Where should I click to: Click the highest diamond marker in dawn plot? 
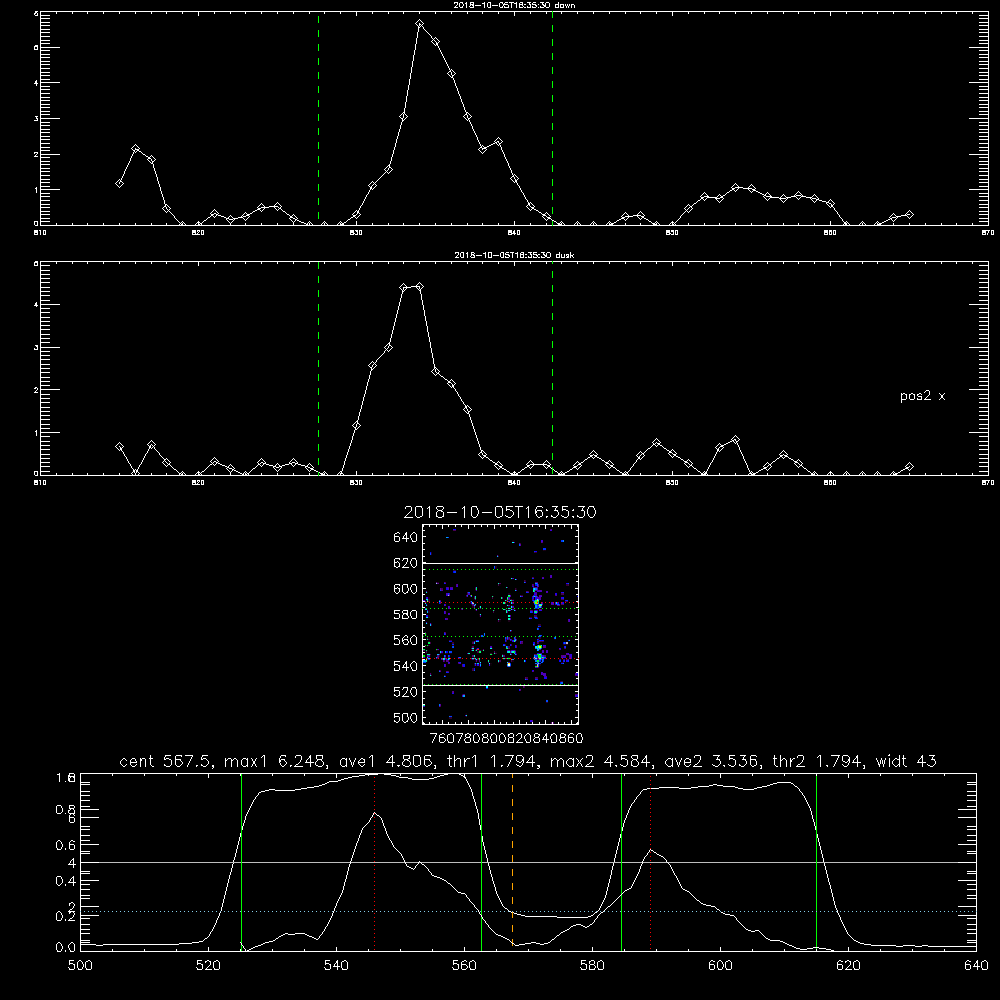click(420, 24)
